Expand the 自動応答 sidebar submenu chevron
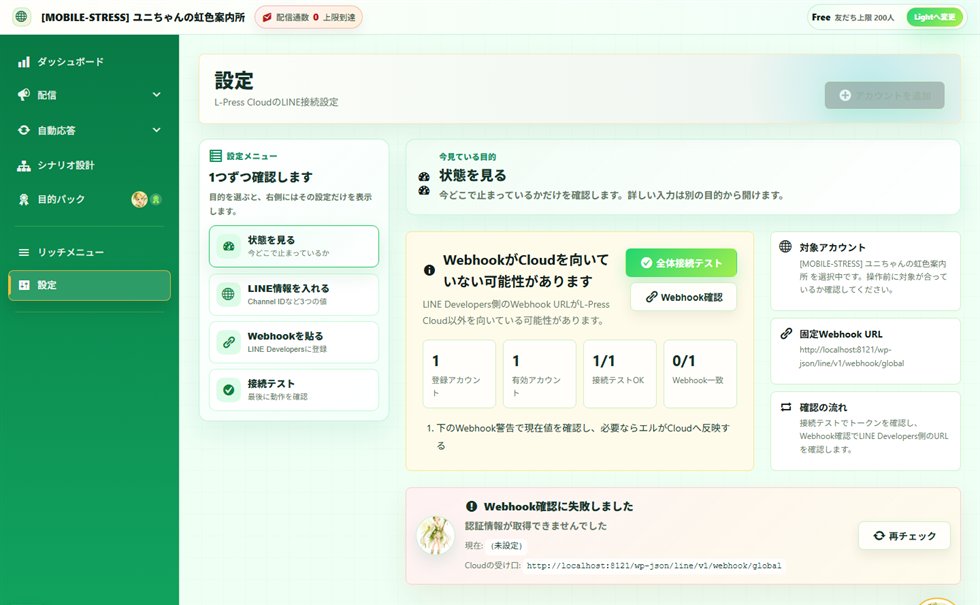980x605 pixels. [157, 130]
